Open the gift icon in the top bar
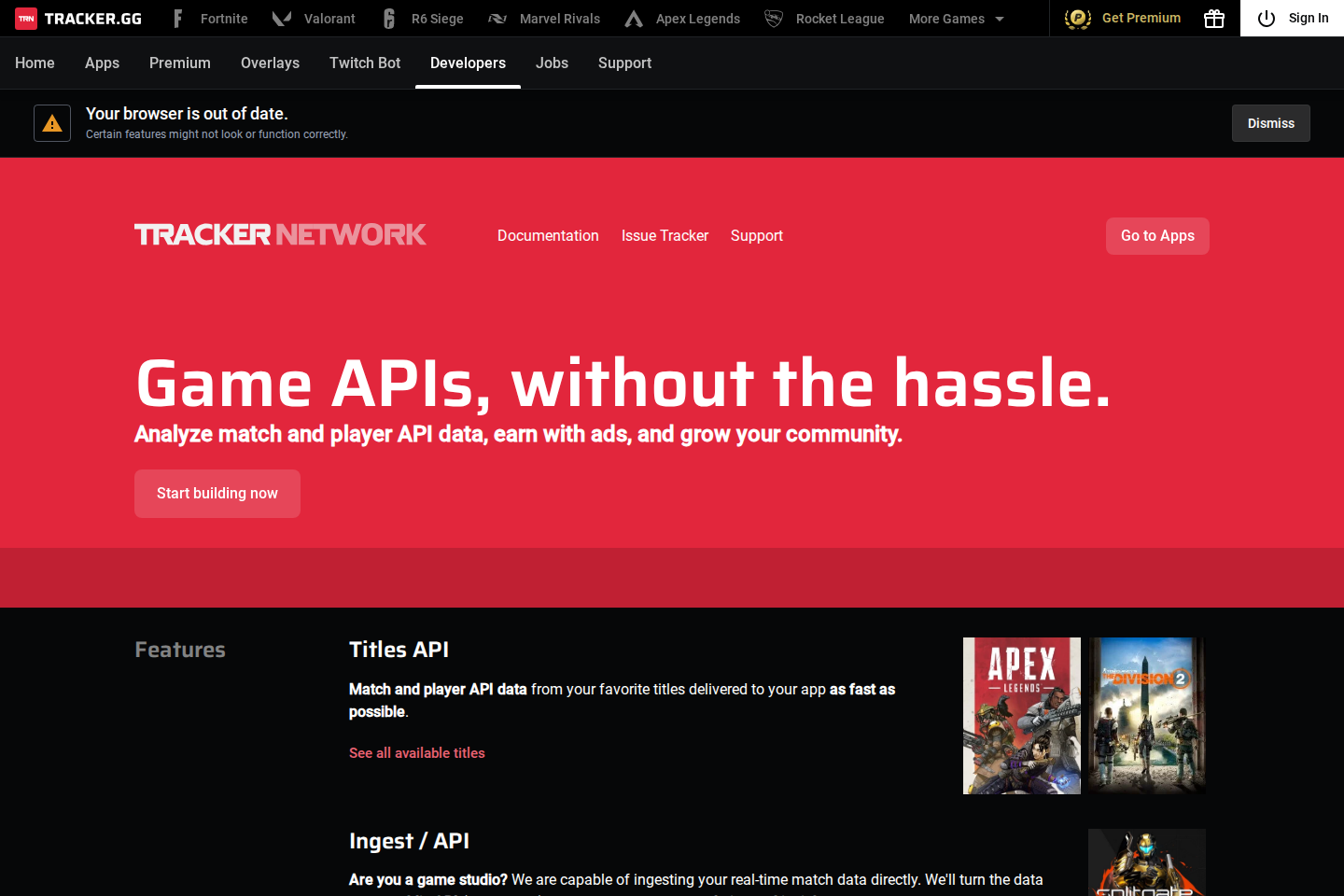This screenshot has height=896, width=1344. tap(1213, 18)
